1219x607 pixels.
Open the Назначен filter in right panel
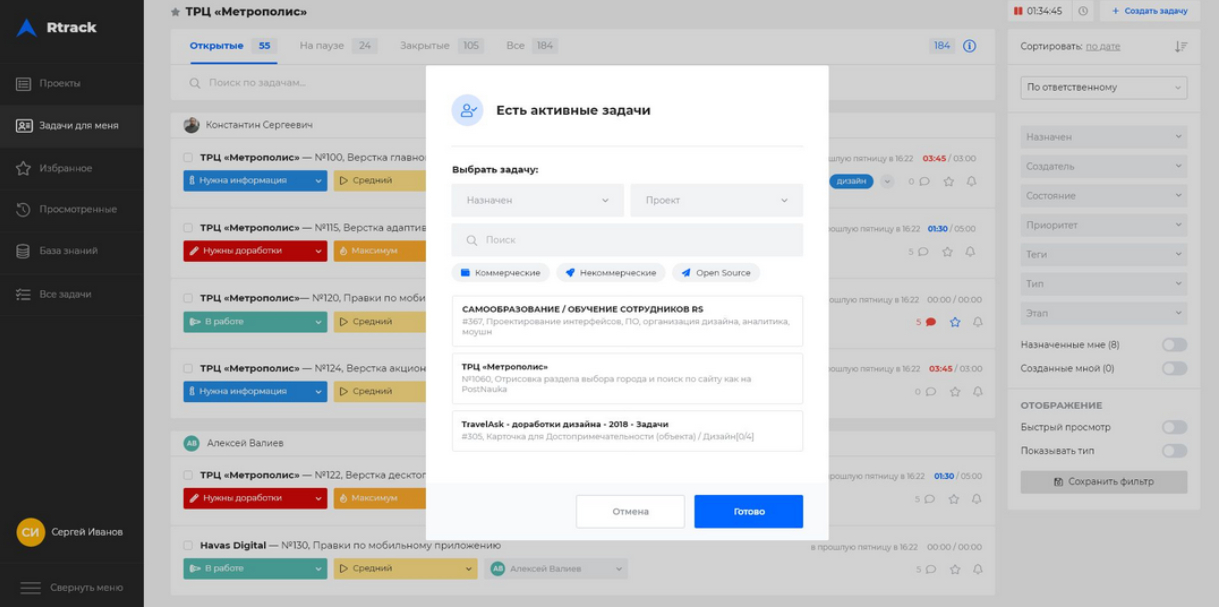pyautogui.click(x=1104, y=137)
